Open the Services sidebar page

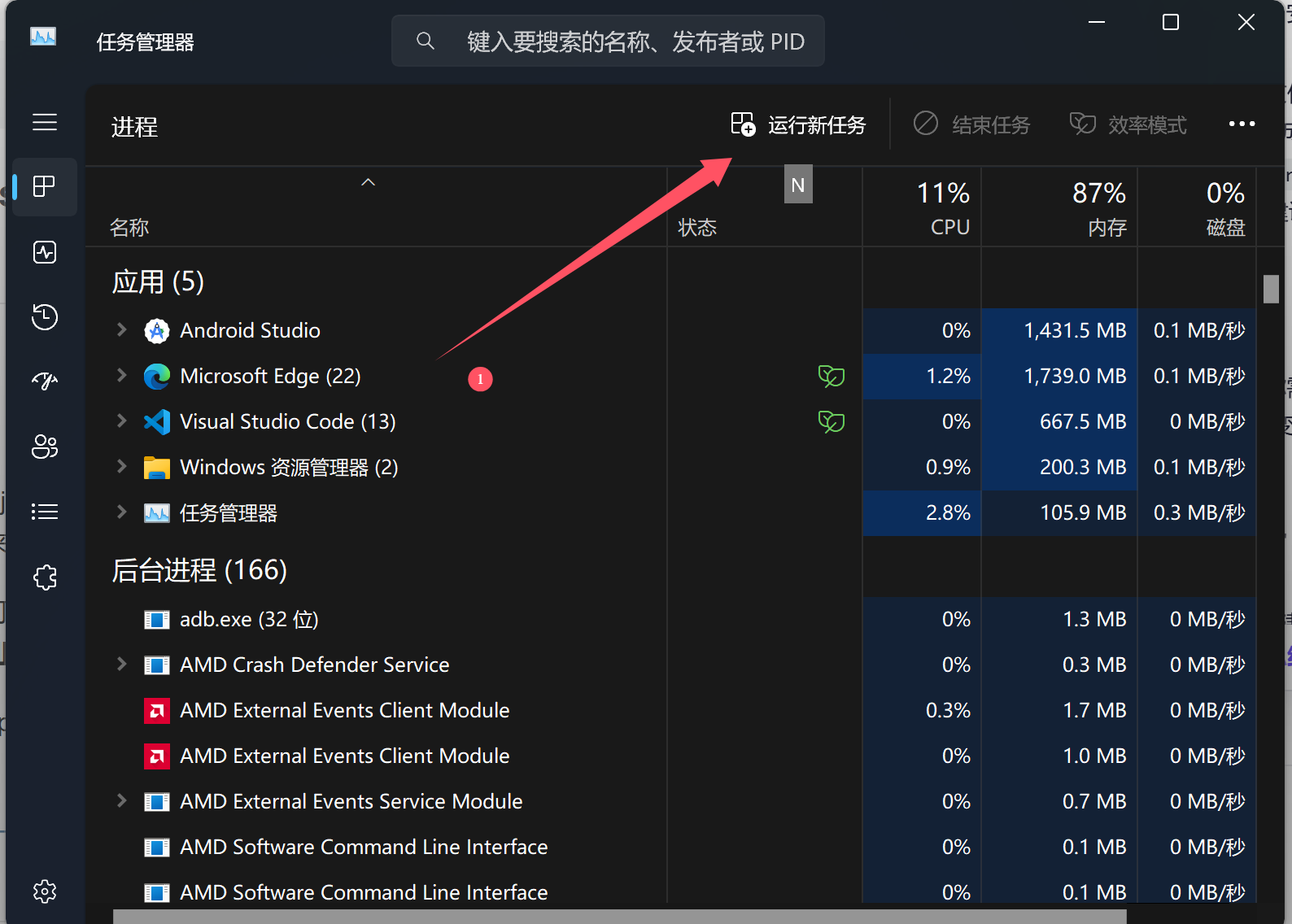[x=45, y=577]
